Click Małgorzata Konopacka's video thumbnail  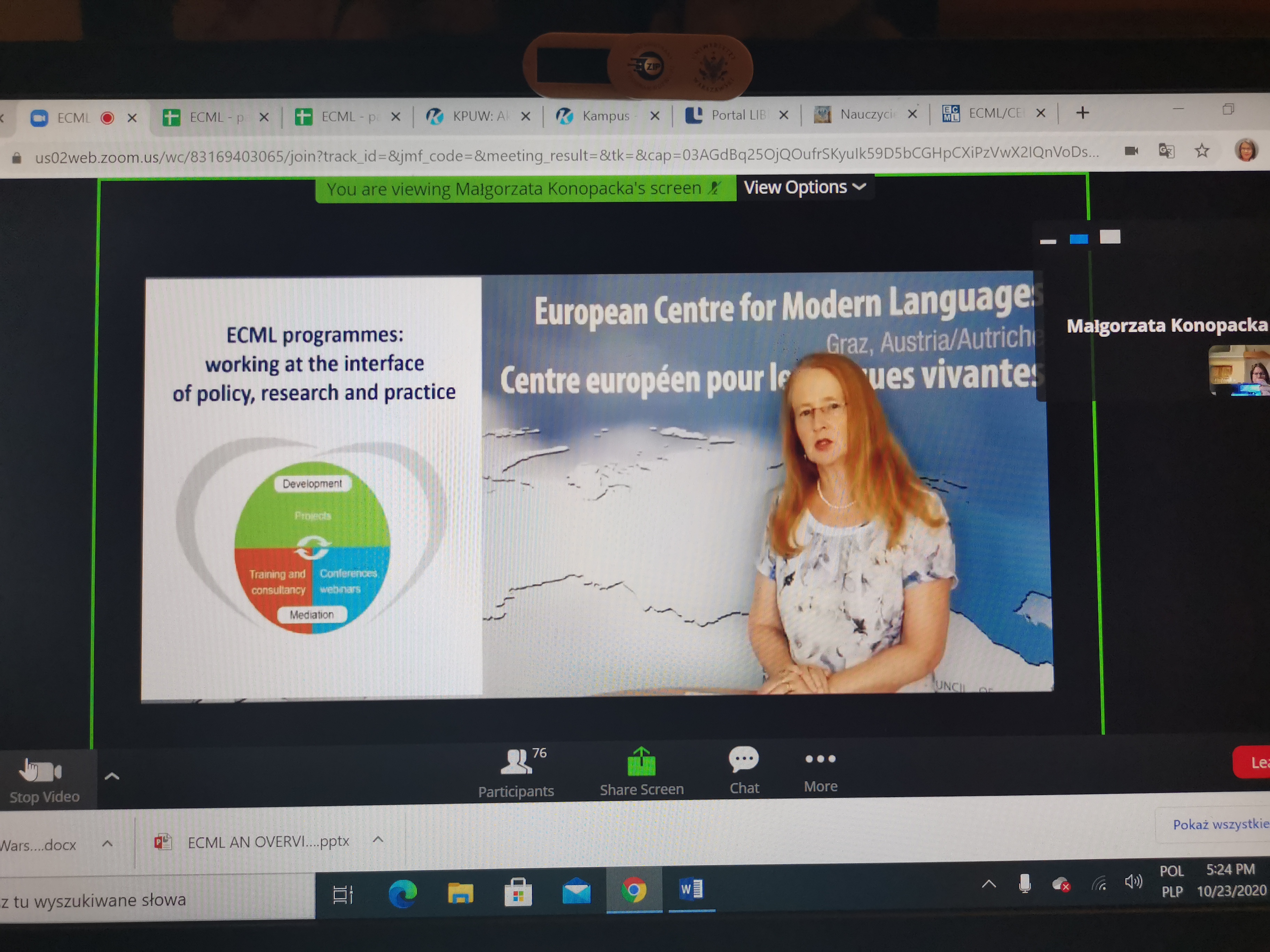coord(1239,370)
